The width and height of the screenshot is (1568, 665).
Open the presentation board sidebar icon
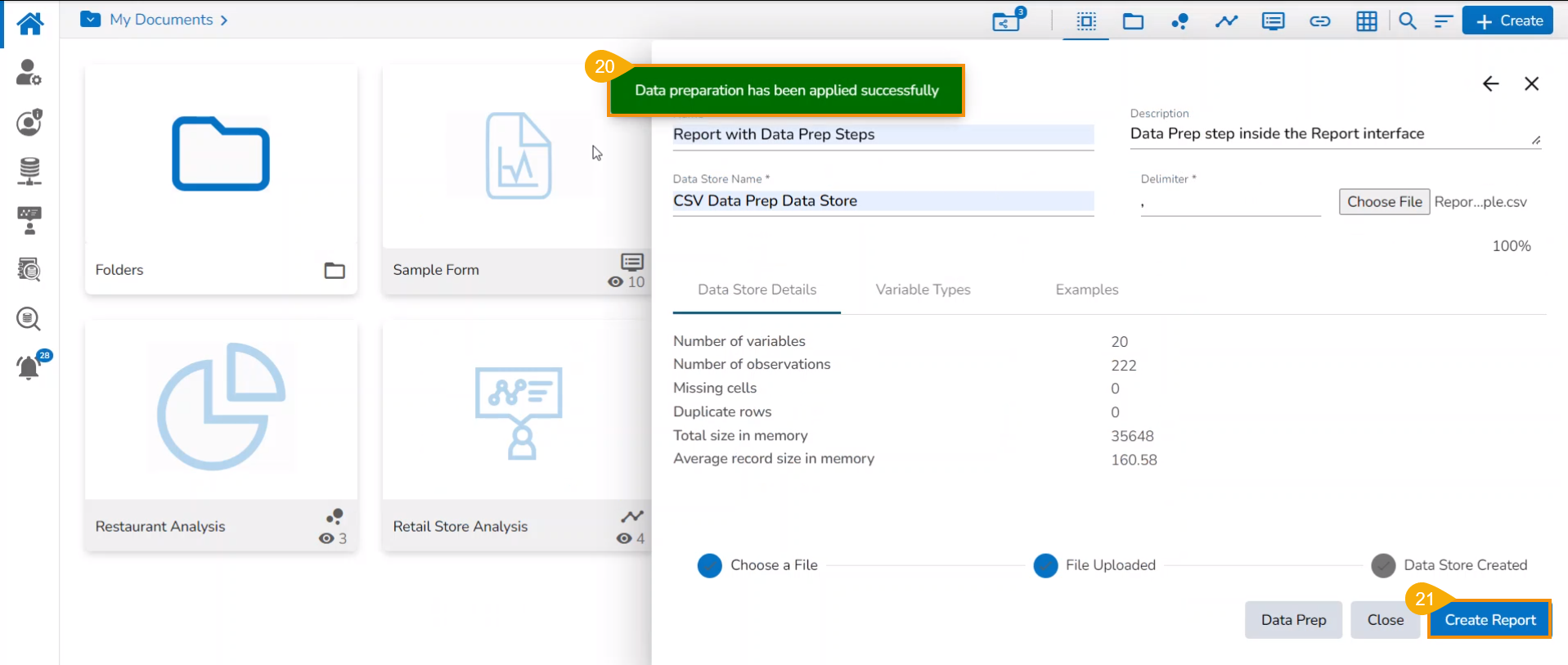tap(29, 220)
